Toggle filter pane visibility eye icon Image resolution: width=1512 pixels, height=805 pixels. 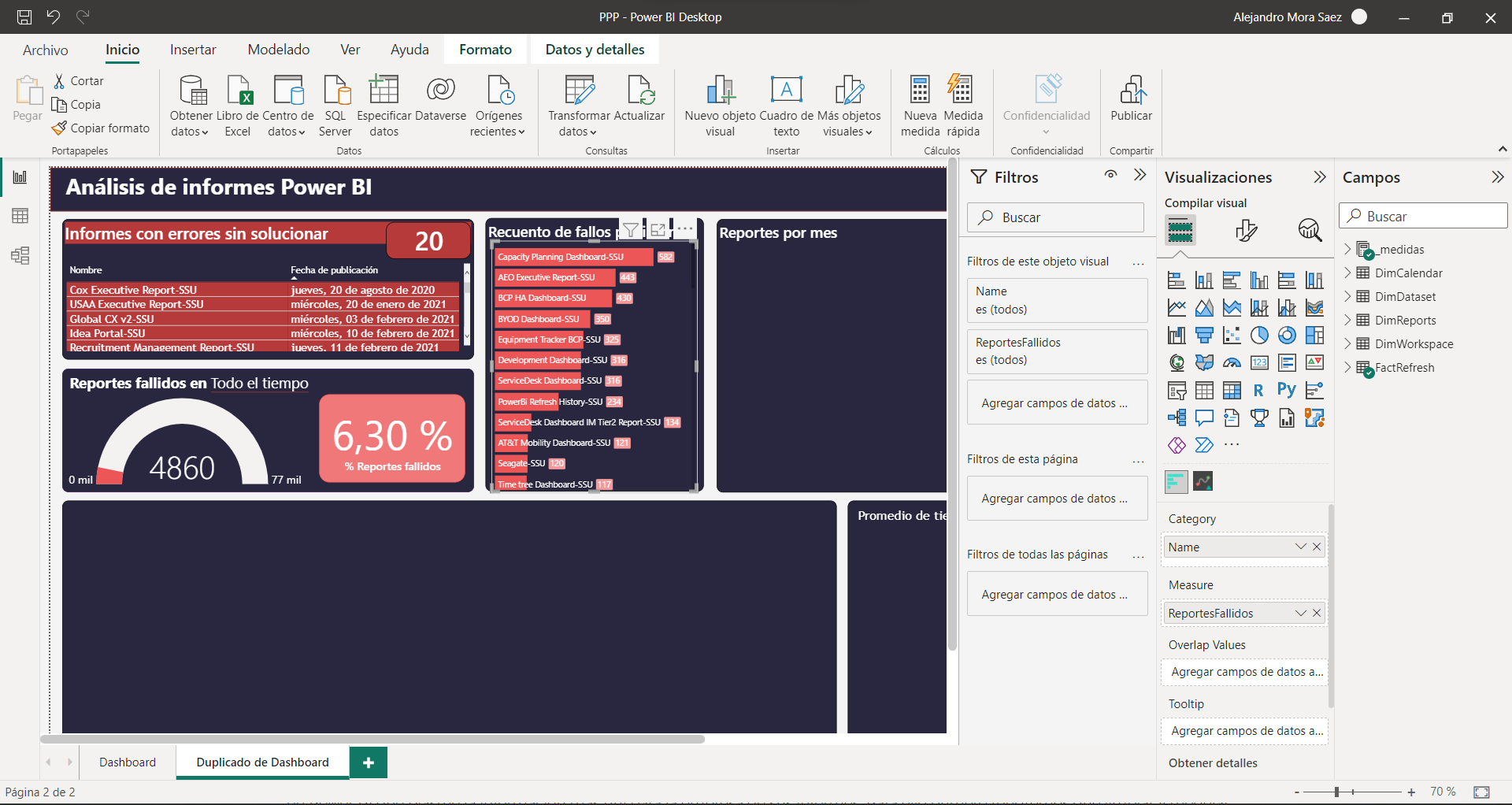coord(1110,176)
